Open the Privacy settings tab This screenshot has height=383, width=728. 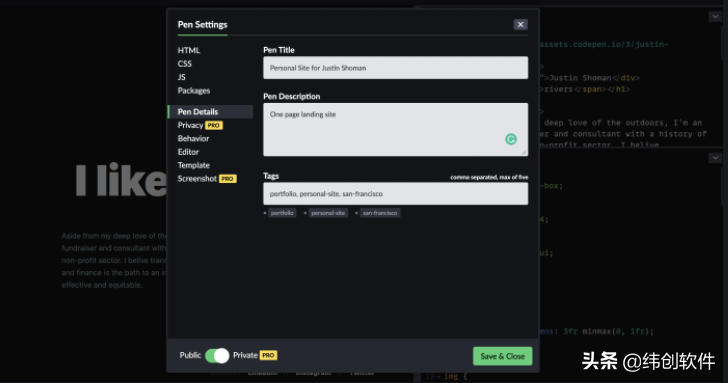(x=190, y=125)
